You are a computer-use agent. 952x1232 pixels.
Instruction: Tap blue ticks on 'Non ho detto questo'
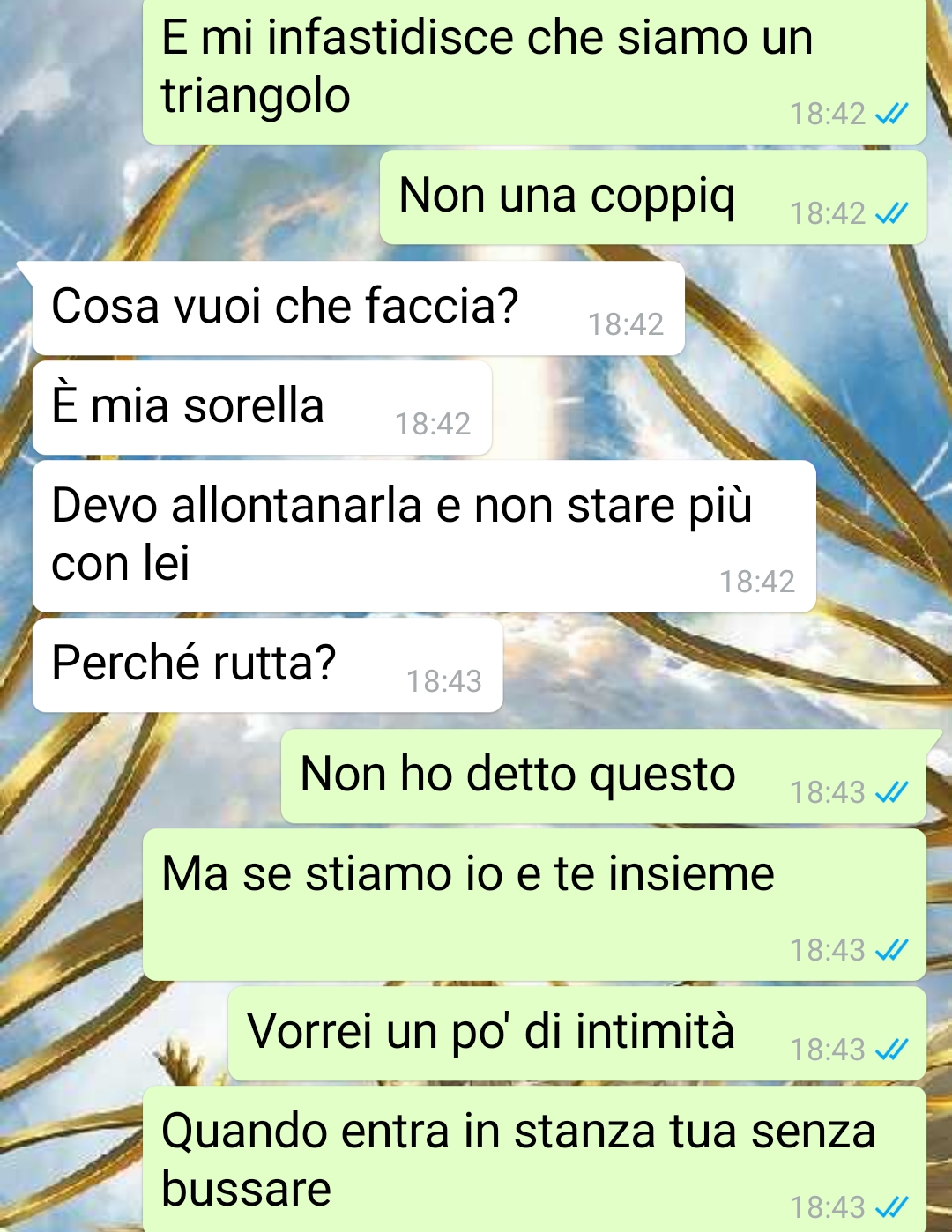pos(891,792)
